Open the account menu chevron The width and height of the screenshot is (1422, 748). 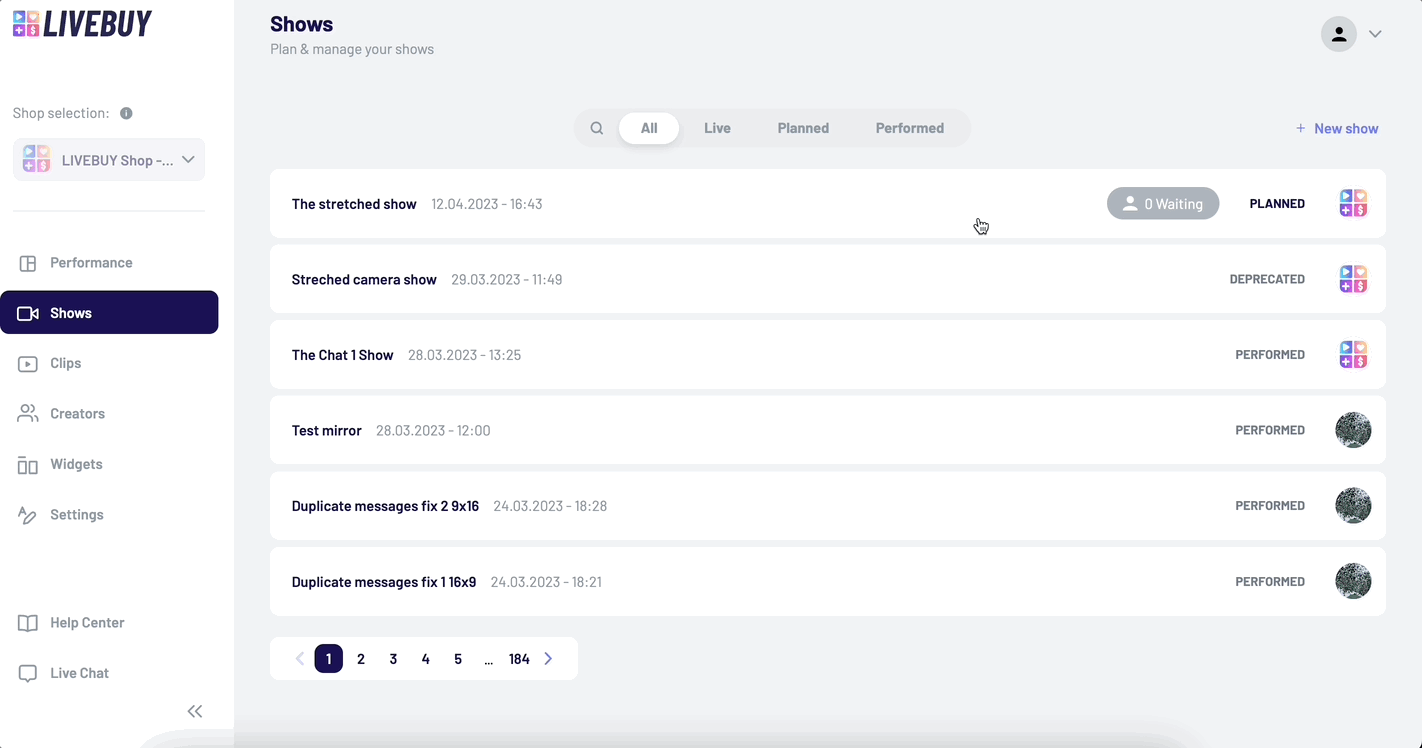coord(1375,33)
